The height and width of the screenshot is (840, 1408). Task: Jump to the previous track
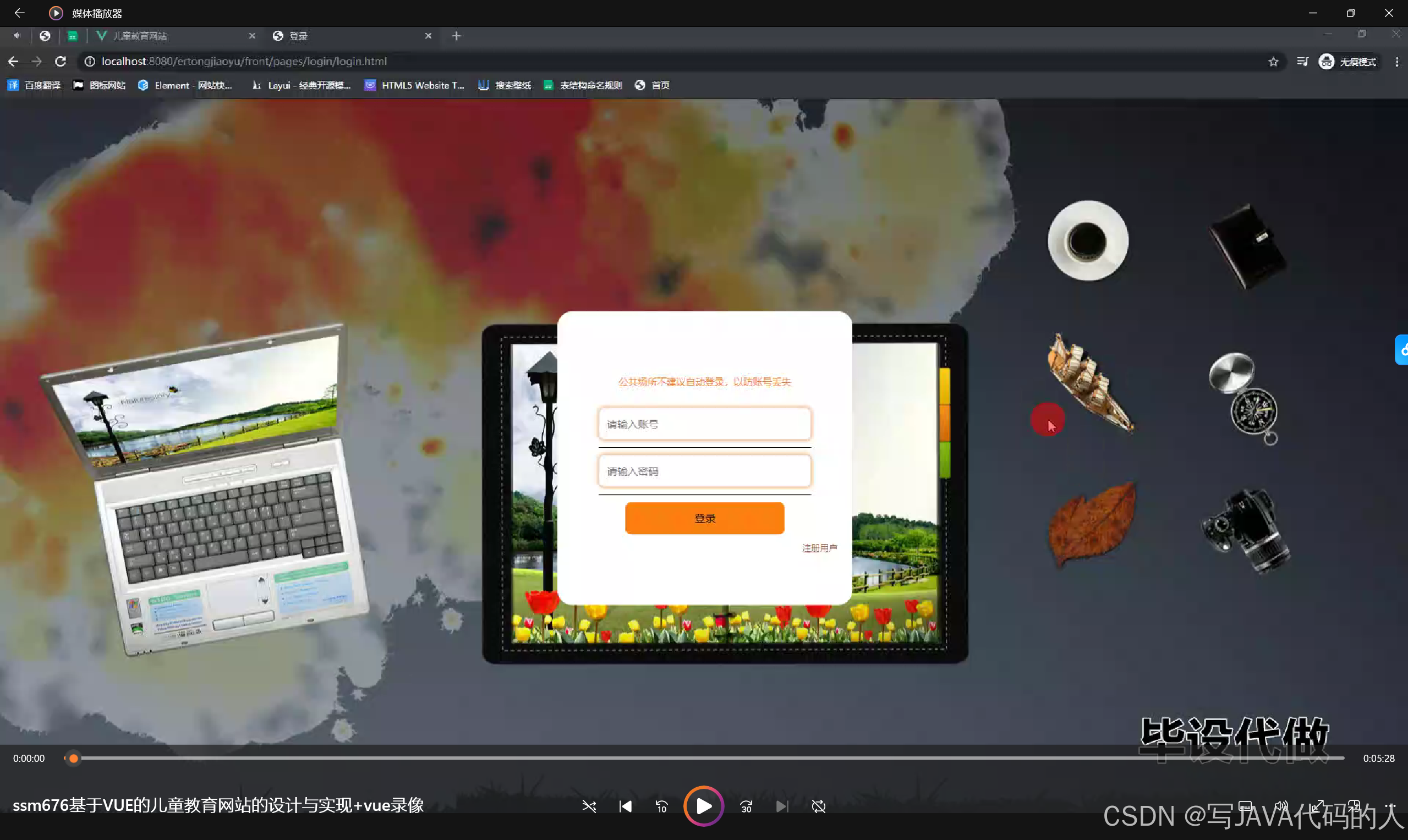coord(625,806)
